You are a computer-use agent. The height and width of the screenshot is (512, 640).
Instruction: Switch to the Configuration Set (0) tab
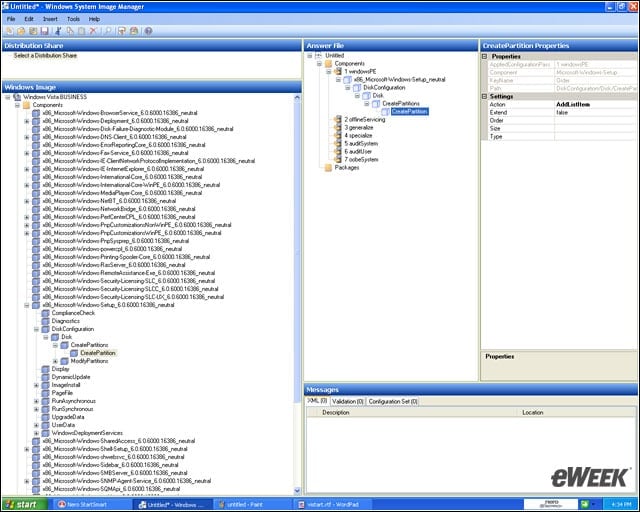(x=393, y=401)
